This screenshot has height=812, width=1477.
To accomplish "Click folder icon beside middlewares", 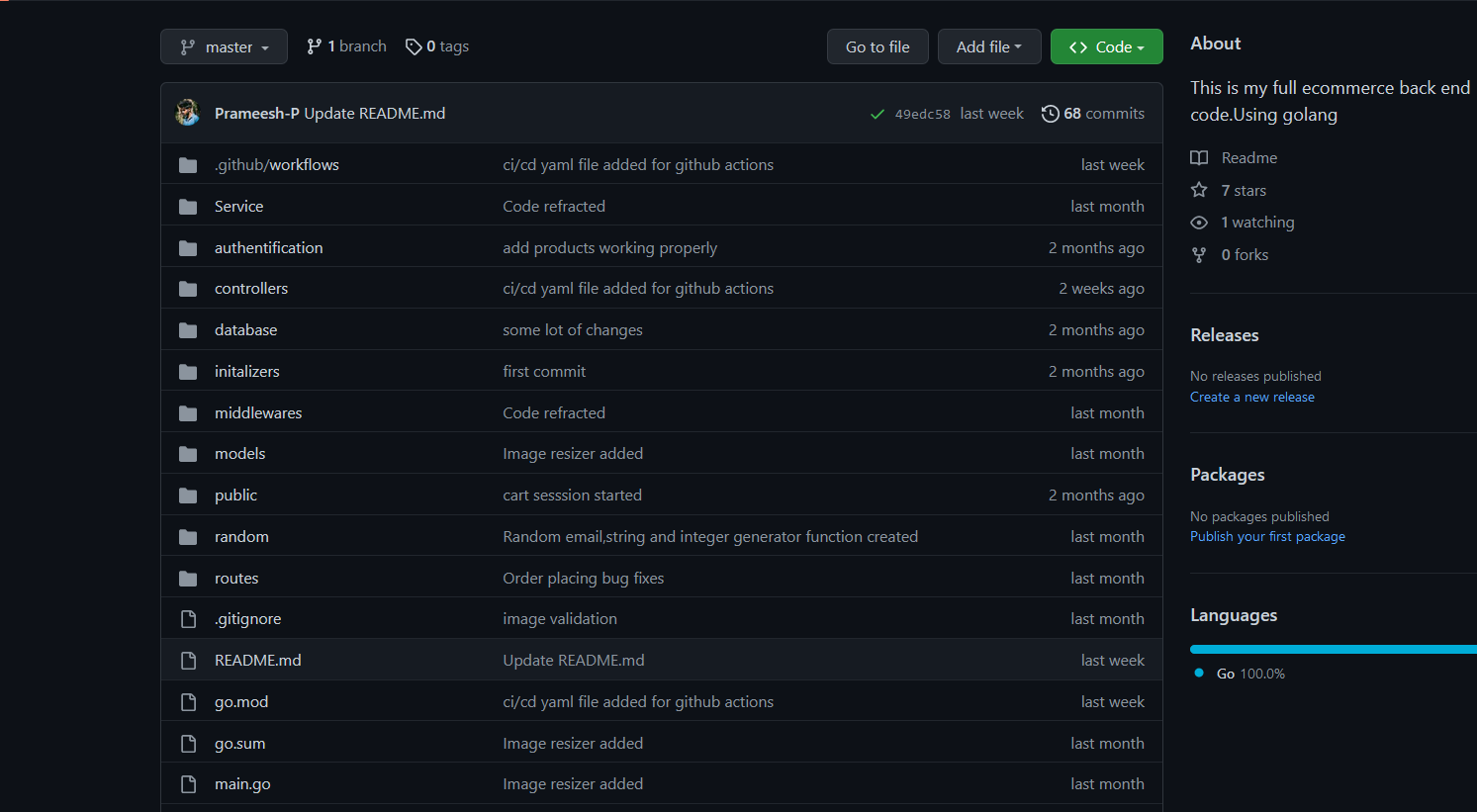I will [x=188, y=413].
